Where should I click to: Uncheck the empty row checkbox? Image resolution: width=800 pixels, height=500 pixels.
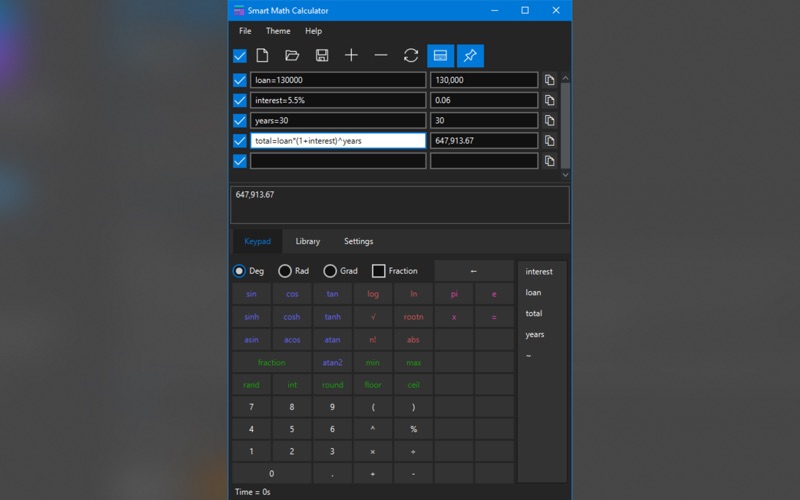240,161
